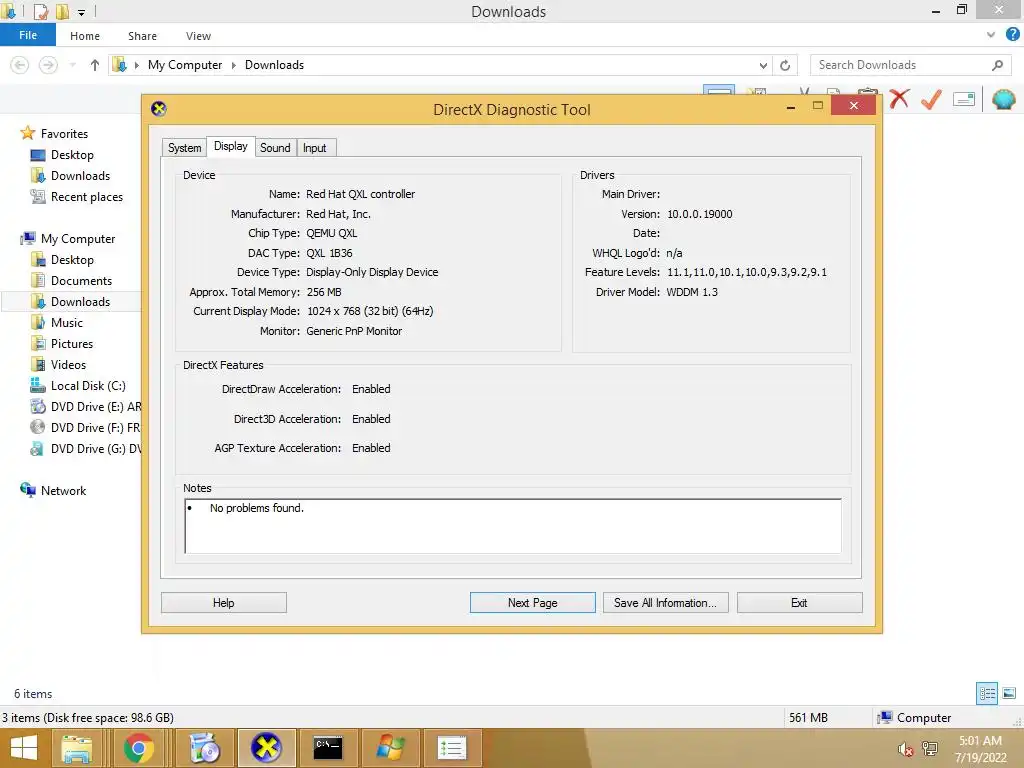Click the properties card toolbar icon
1024x768 pixels.
964,99
